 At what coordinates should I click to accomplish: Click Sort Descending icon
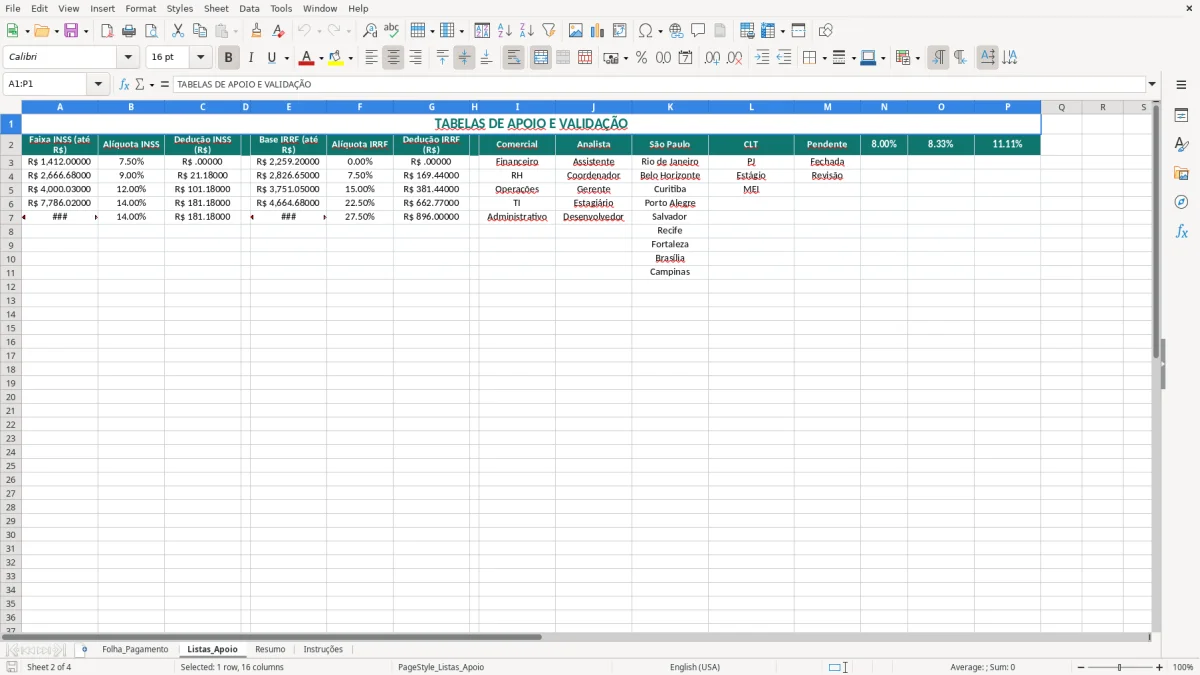(526, 31)
